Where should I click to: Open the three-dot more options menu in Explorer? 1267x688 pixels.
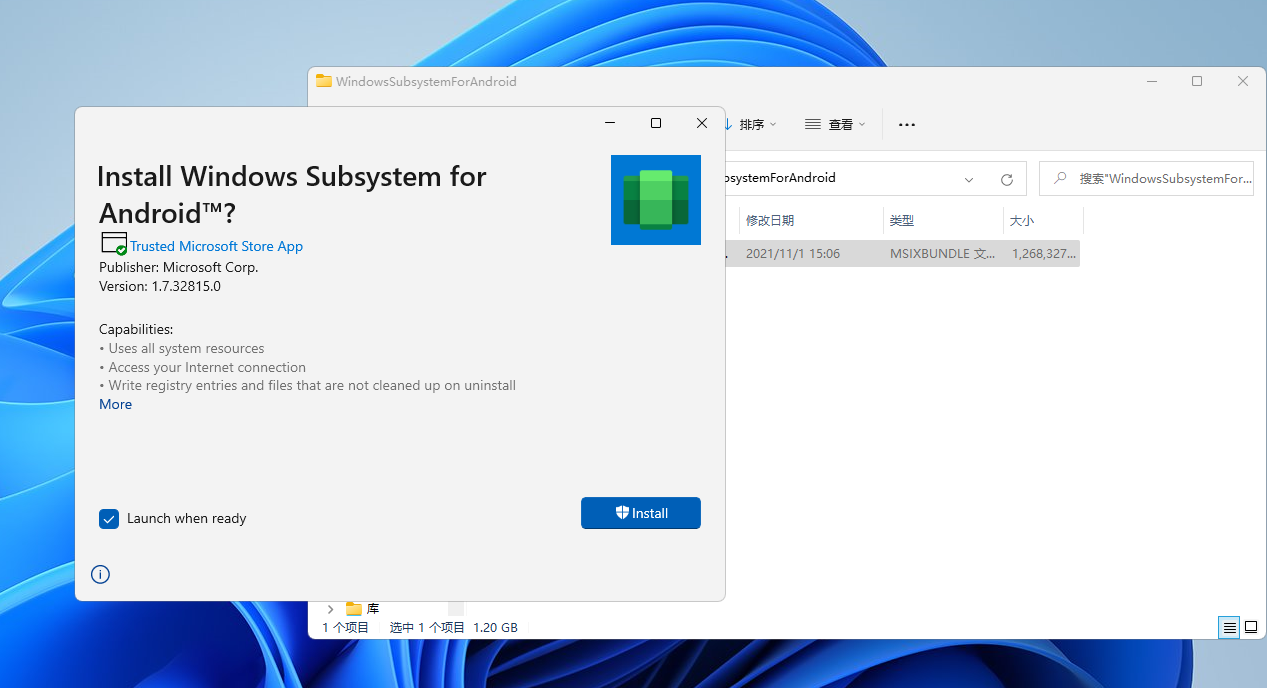tap(907, 125)
